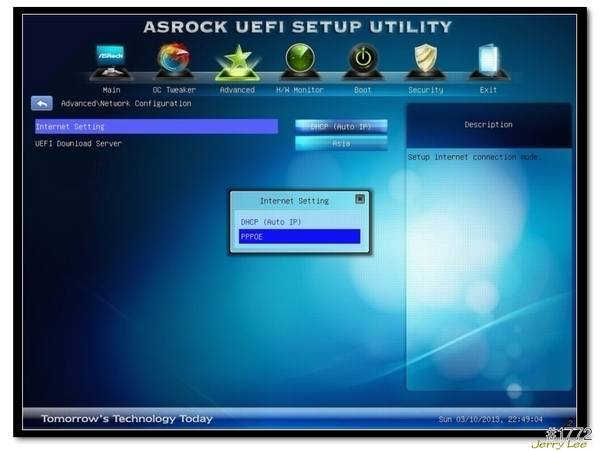Image resolution: width=600 pixels, height=451 pixels.
Task: Select the Internet Setting row
Action: click(157, 127)
